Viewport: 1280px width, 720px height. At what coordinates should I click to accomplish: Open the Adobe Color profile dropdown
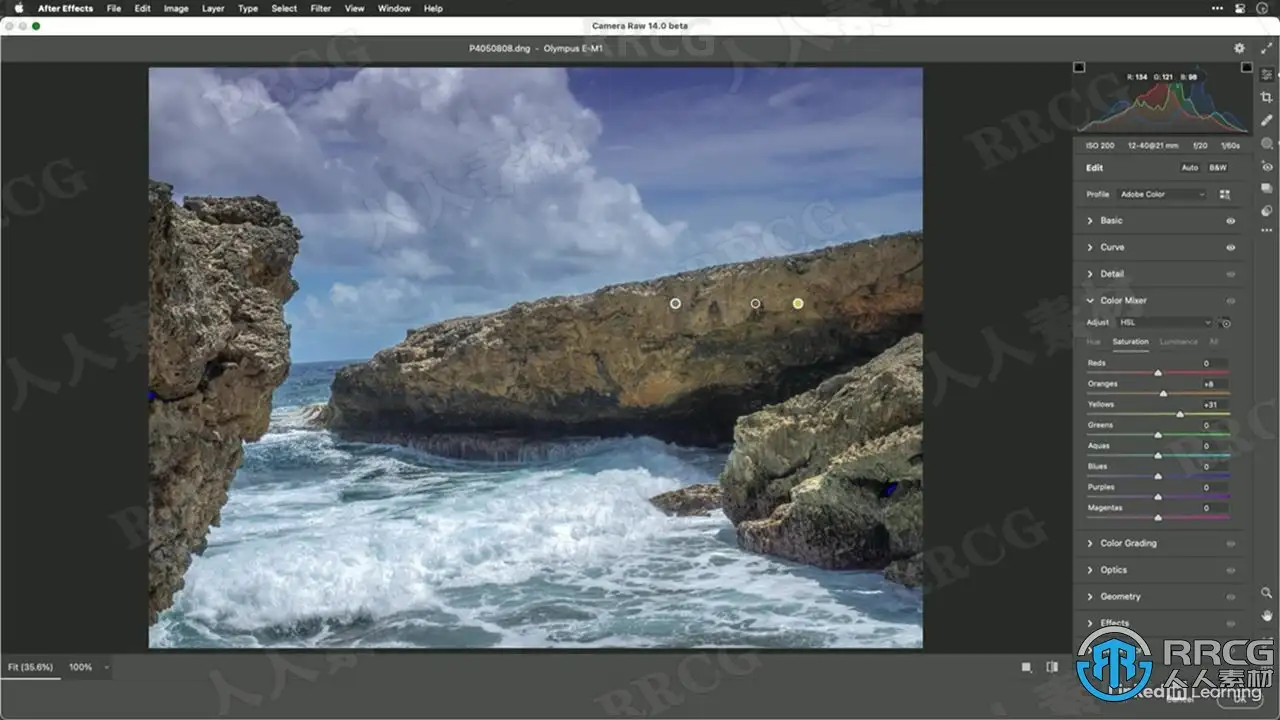coord(1161,194)
